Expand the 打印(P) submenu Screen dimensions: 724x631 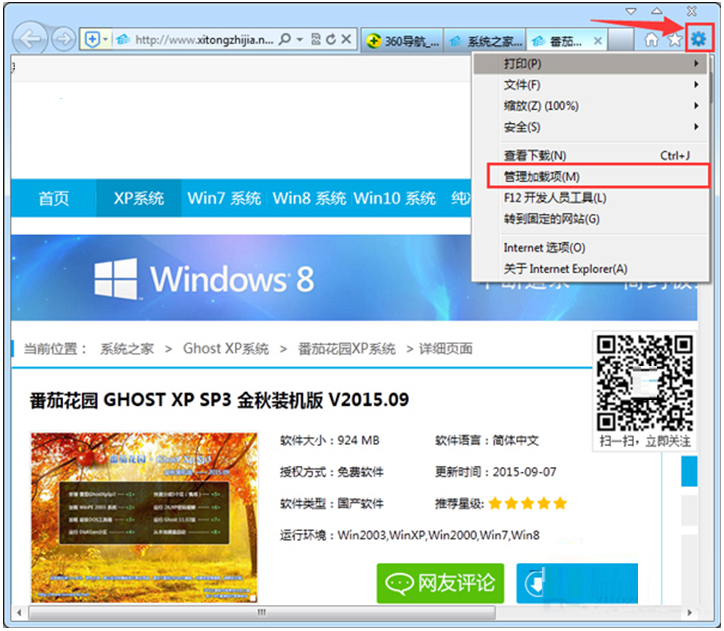tap(590, 64)
